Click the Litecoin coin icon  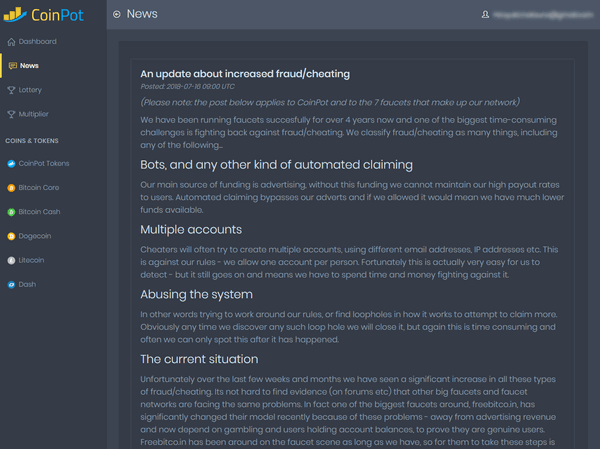(x=11, y=261)
